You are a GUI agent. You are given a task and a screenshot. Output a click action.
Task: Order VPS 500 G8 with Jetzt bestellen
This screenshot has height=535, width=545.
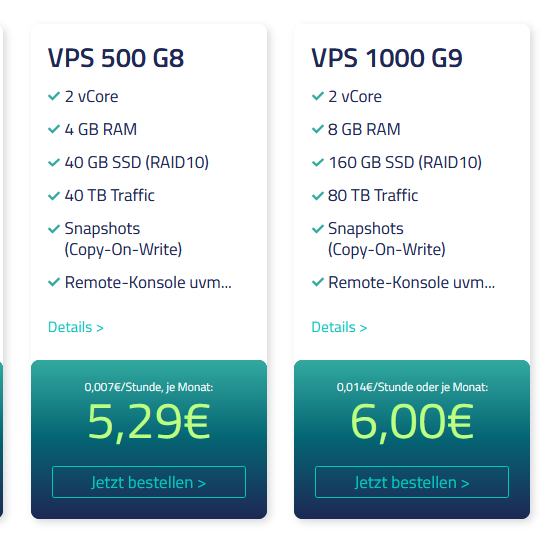click(149, 482)
